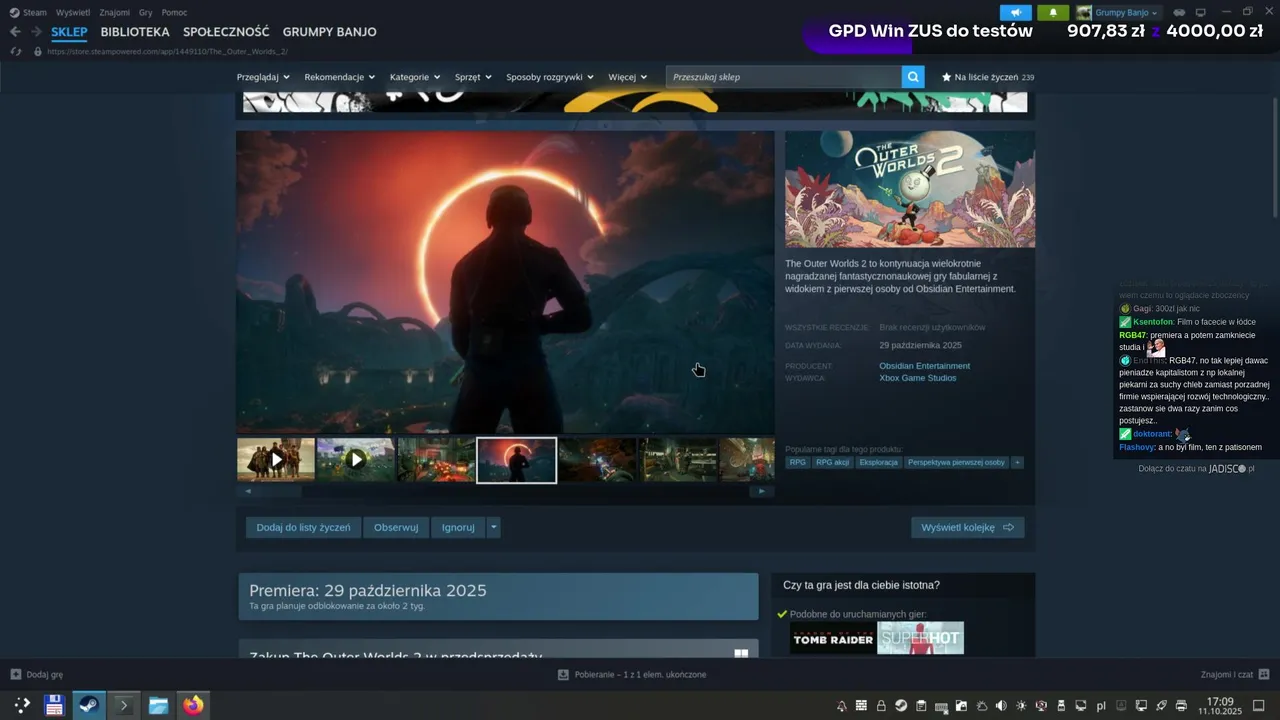The width and height of the screenshot is (1280, 720).
Task: Go forward with the right arrow button
Action: 36,32
